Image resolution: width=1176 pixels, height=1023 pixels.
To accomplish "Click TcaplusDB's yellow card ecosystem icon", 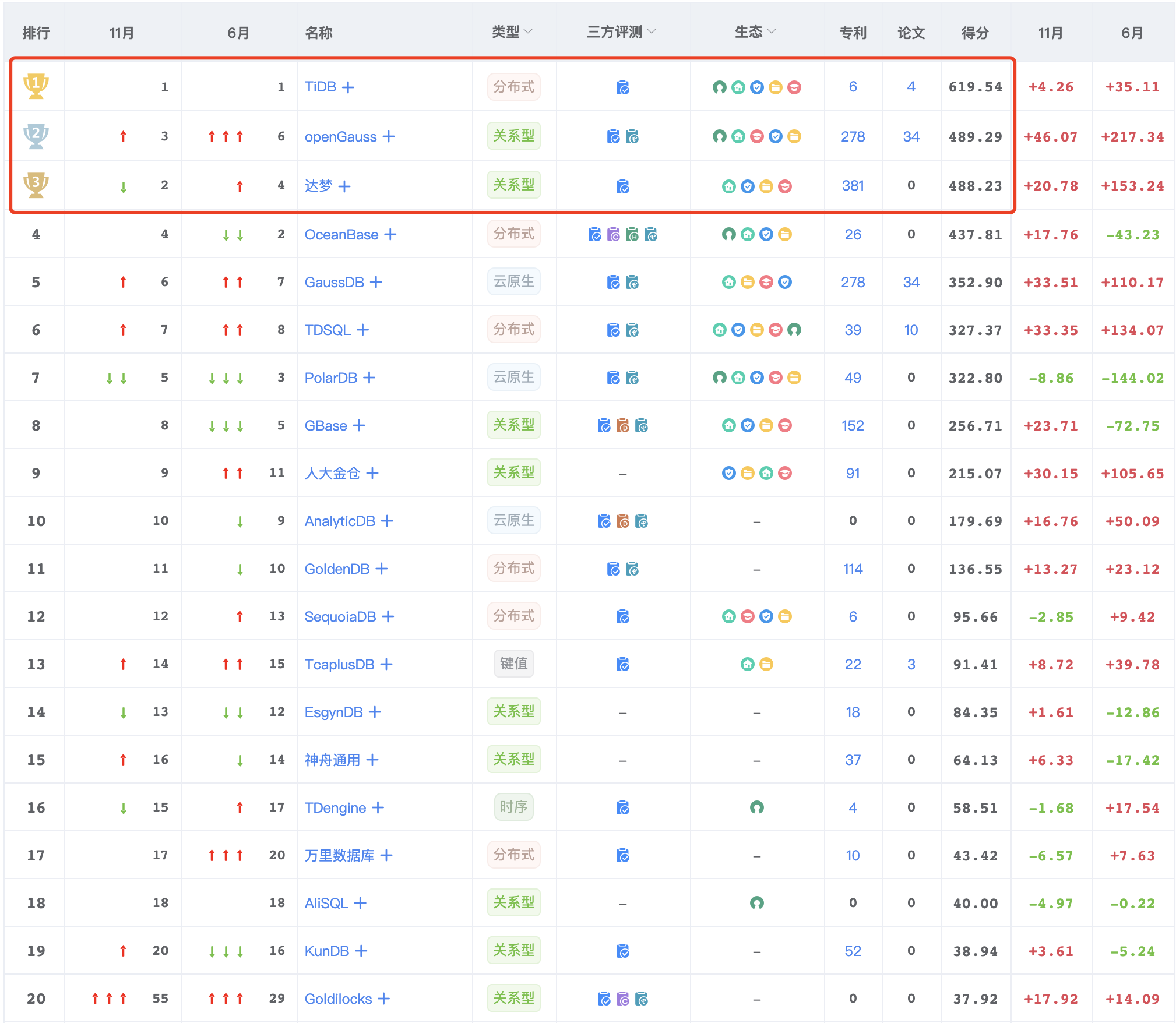I will [766, 664].
